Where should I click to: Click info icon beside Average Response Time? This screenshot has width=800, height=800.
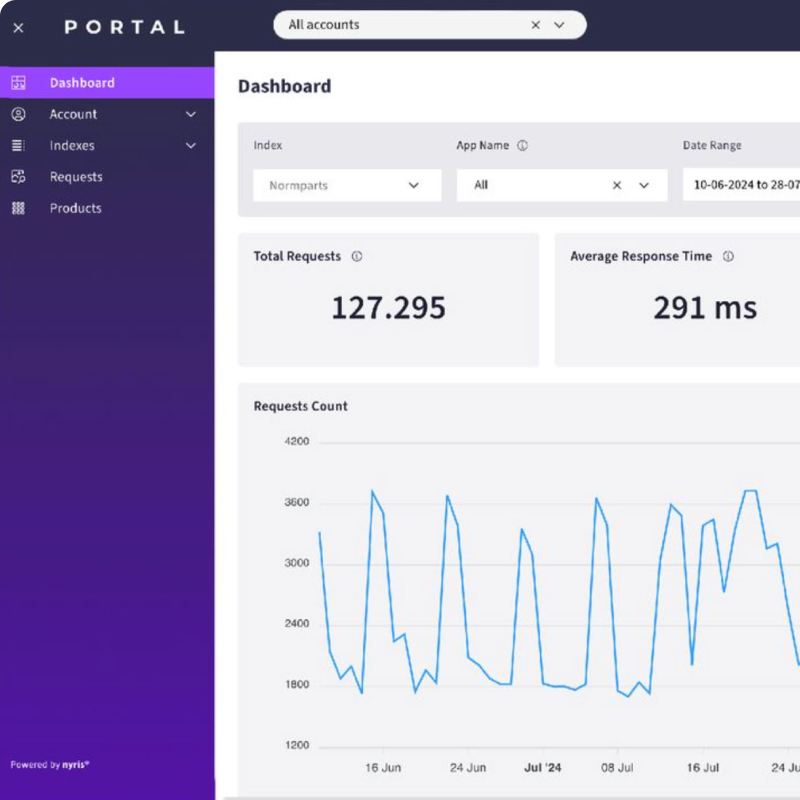[728, 257]
